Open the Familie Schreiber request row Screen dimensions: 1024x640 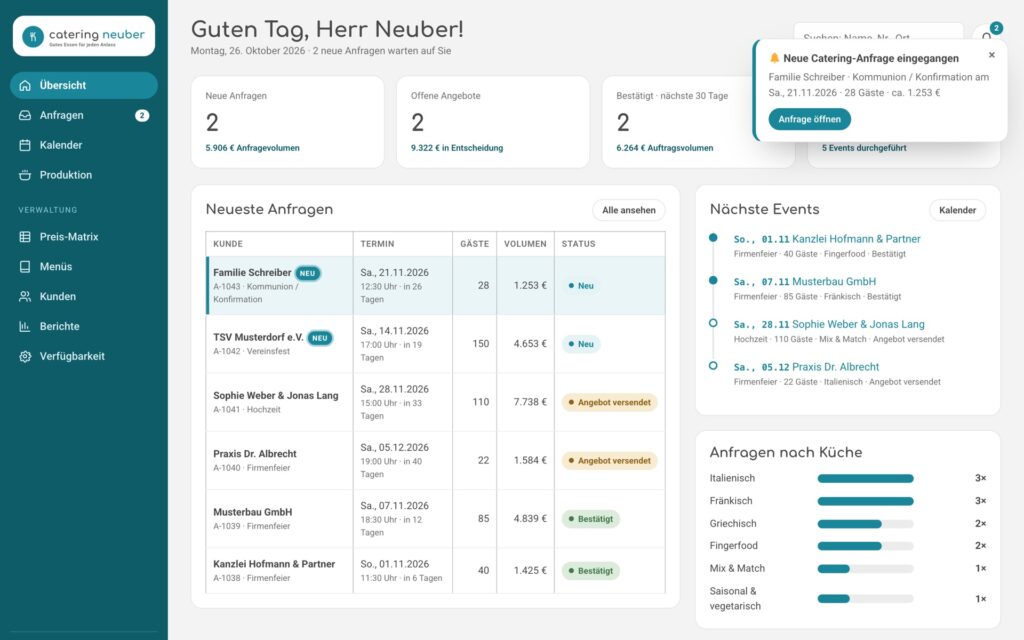(436, 285)
